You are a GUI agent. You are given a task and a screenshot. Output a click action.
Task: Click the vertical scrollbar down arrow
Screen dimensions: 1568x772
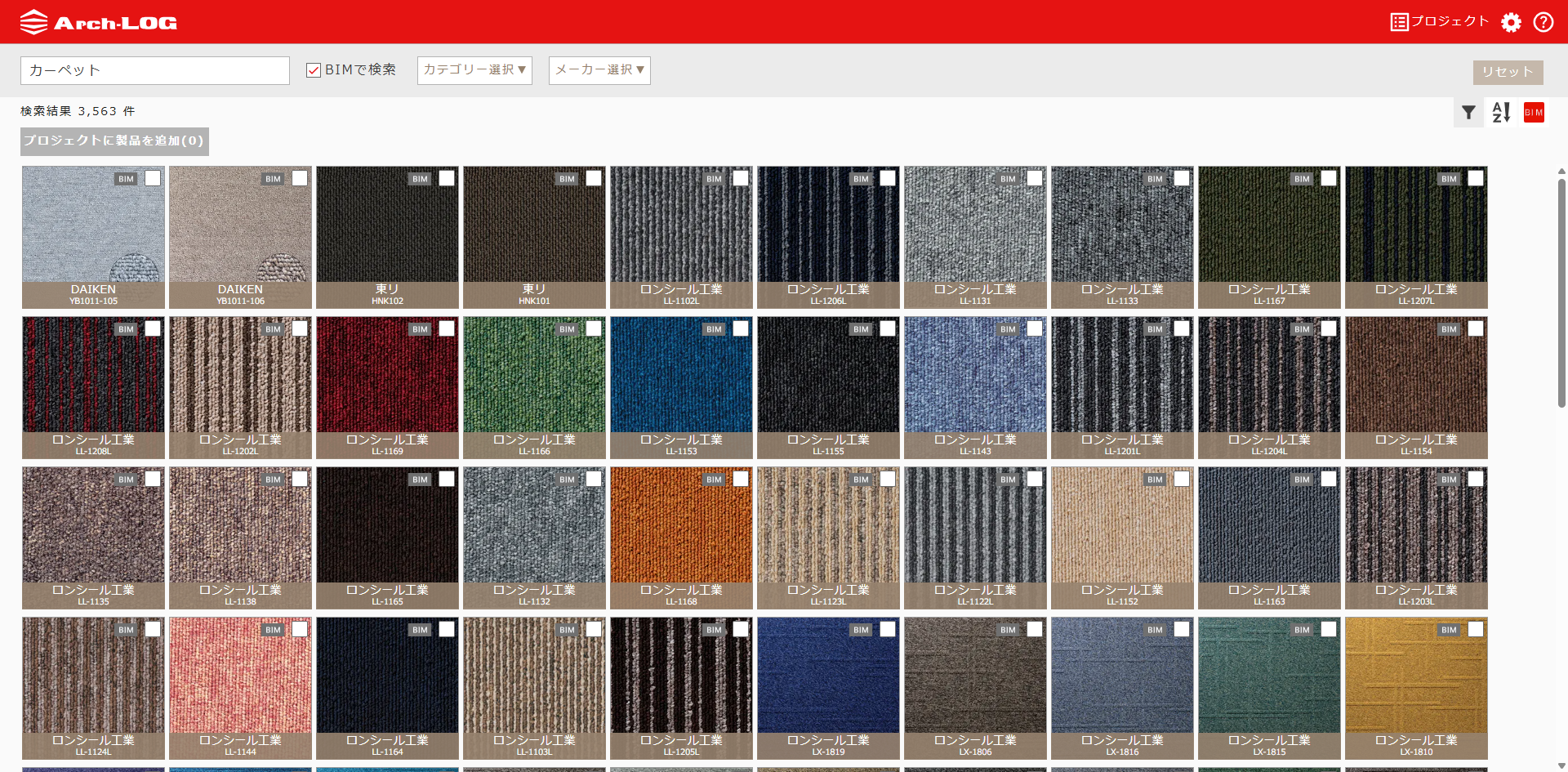(1561, 765)
